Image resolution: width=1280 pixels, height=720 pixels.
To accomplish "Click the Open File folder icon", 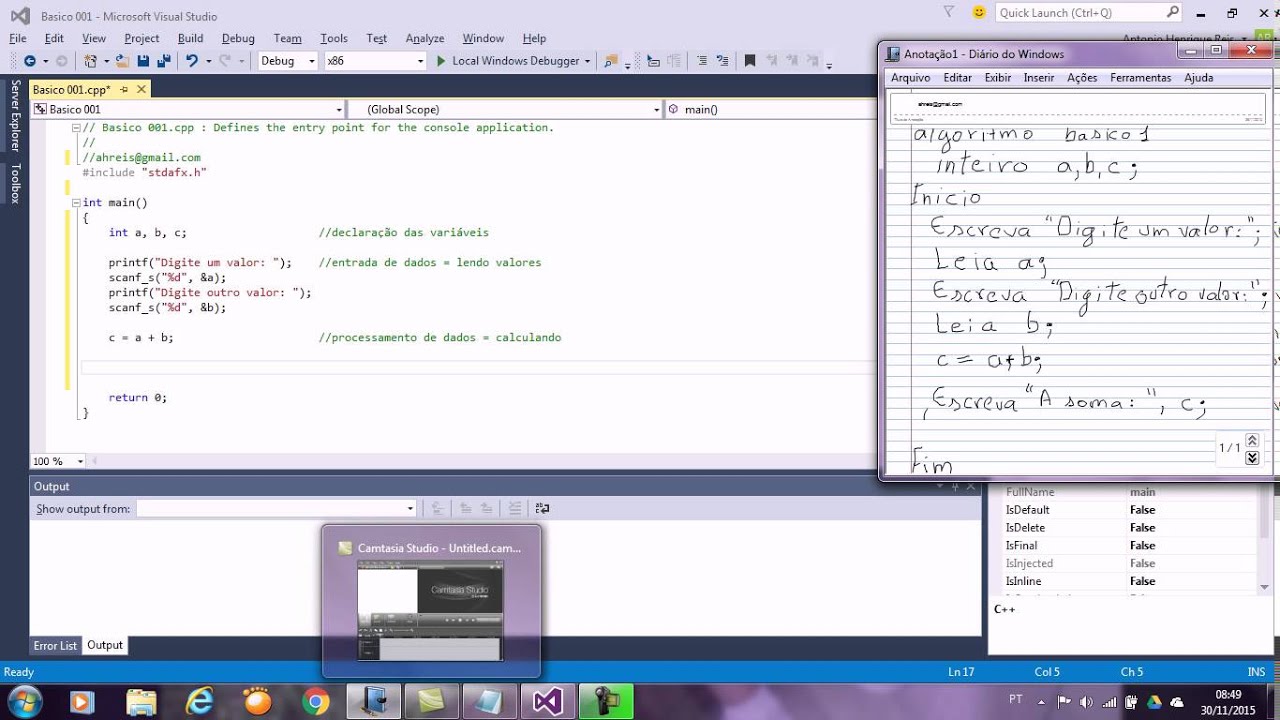I will [x=122, y=61].
